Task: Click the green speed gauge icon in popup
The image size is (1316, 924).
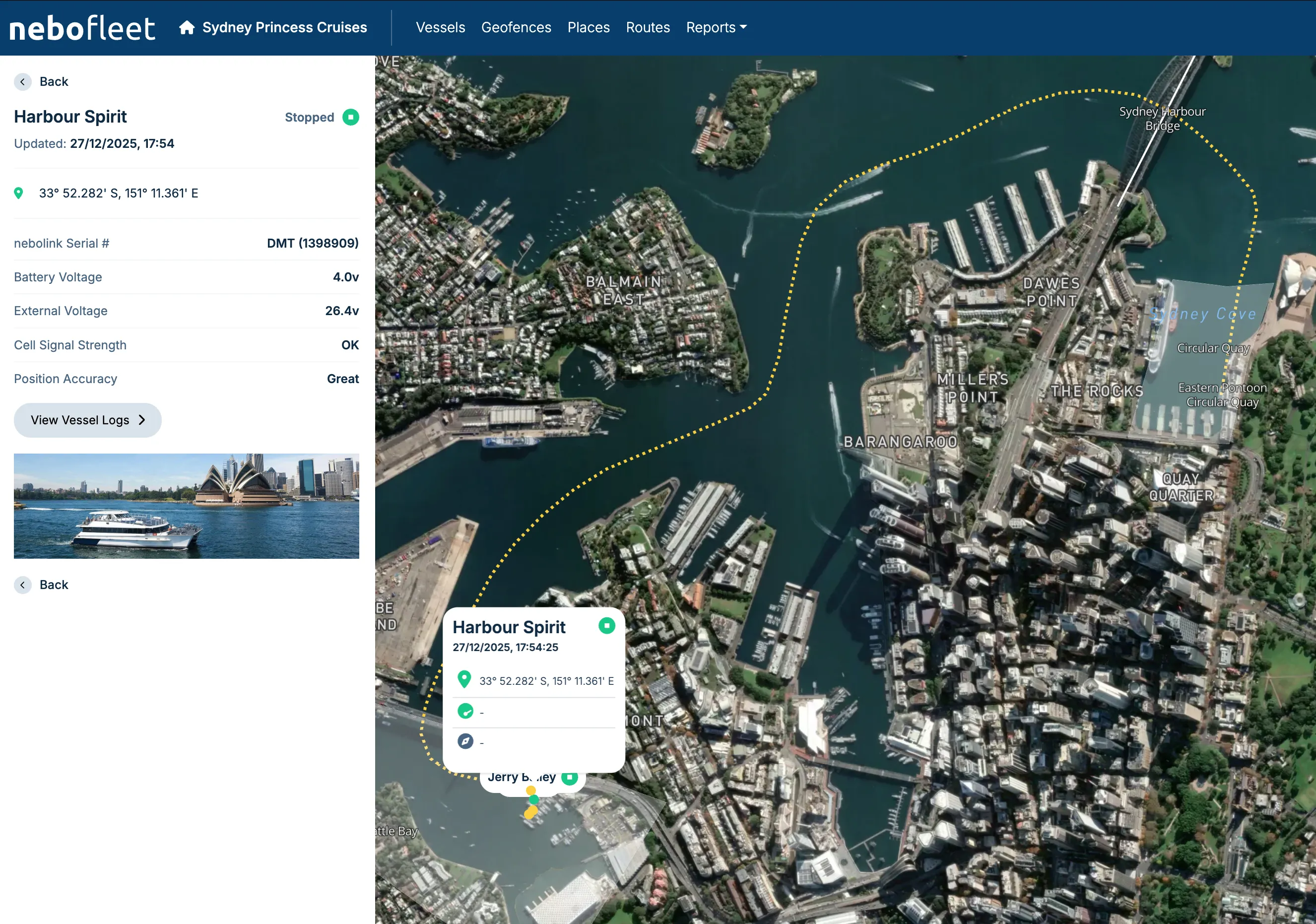Action: pyautogui.click(x=465, y=711)
